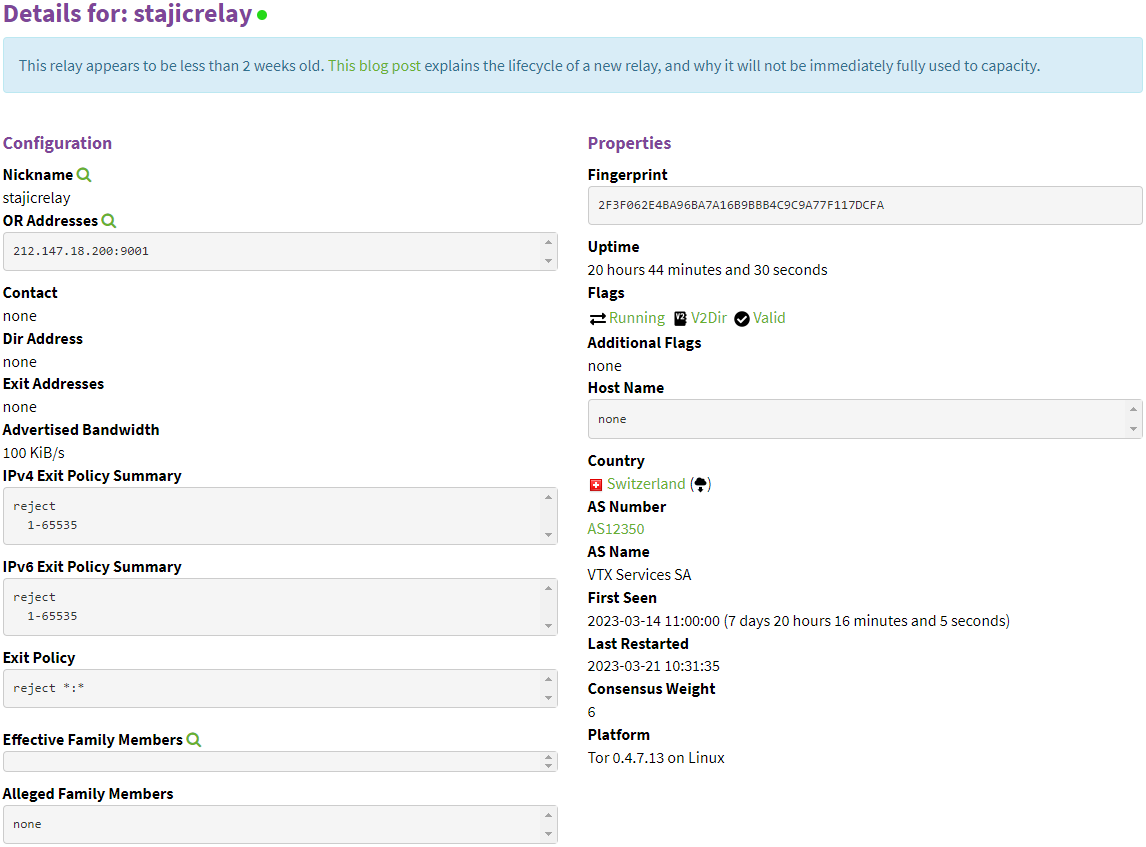
Task: Click the Alleged Family Members scroll down arrow
Action: coord(548,834)
